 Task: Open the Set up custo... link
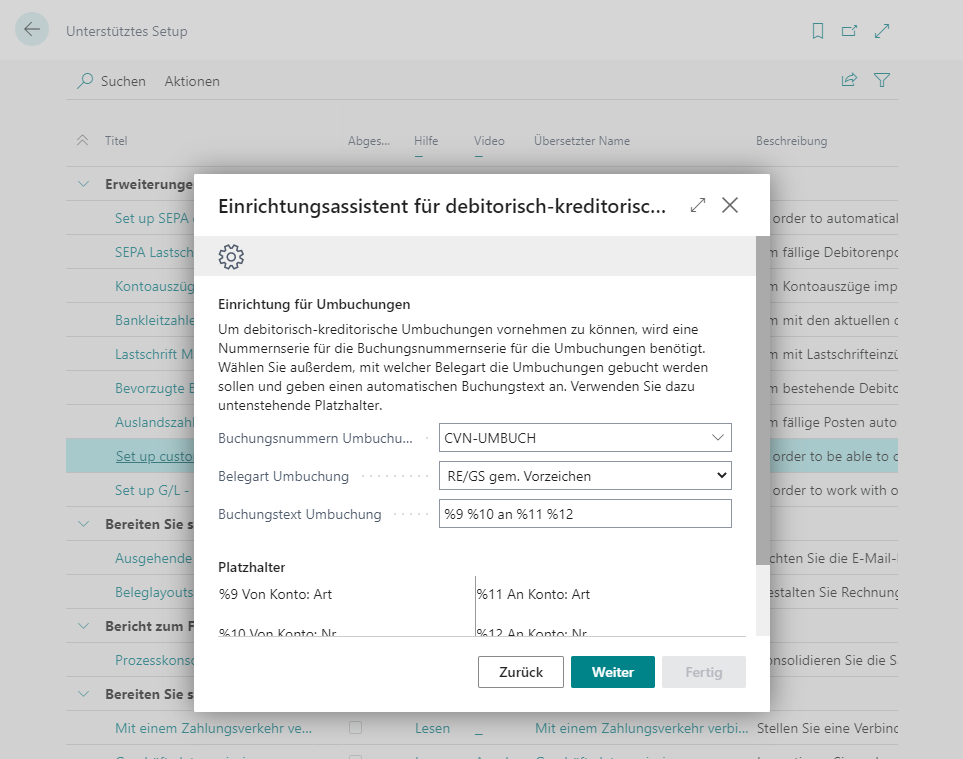[x=154, y=456]
